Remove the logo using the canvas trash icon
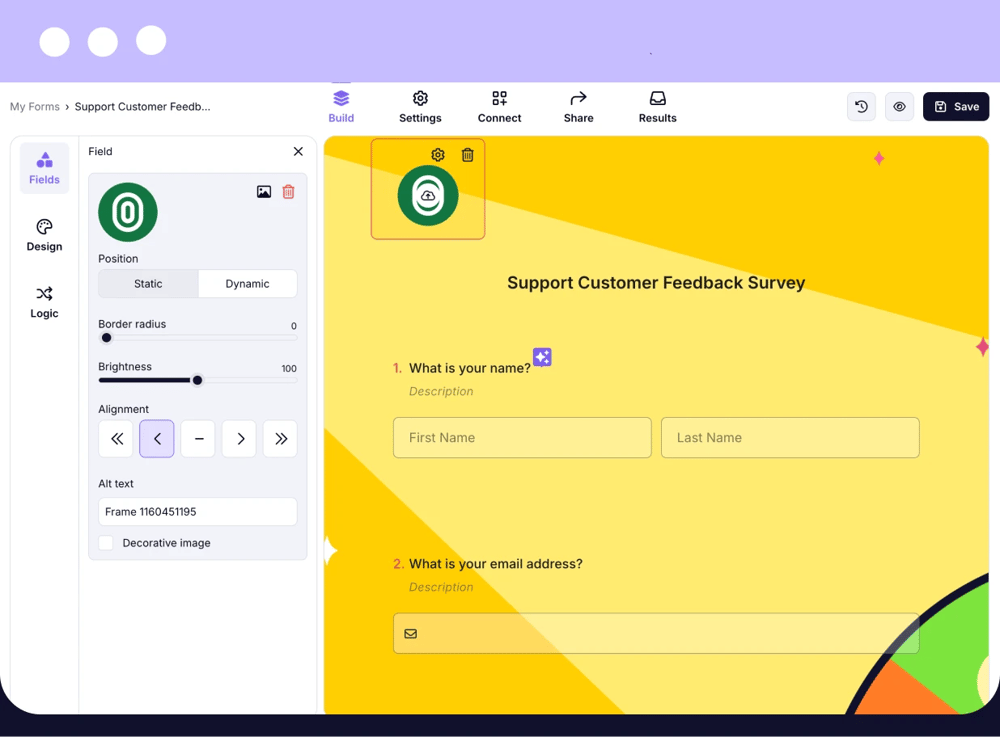 tap(467, 155)
